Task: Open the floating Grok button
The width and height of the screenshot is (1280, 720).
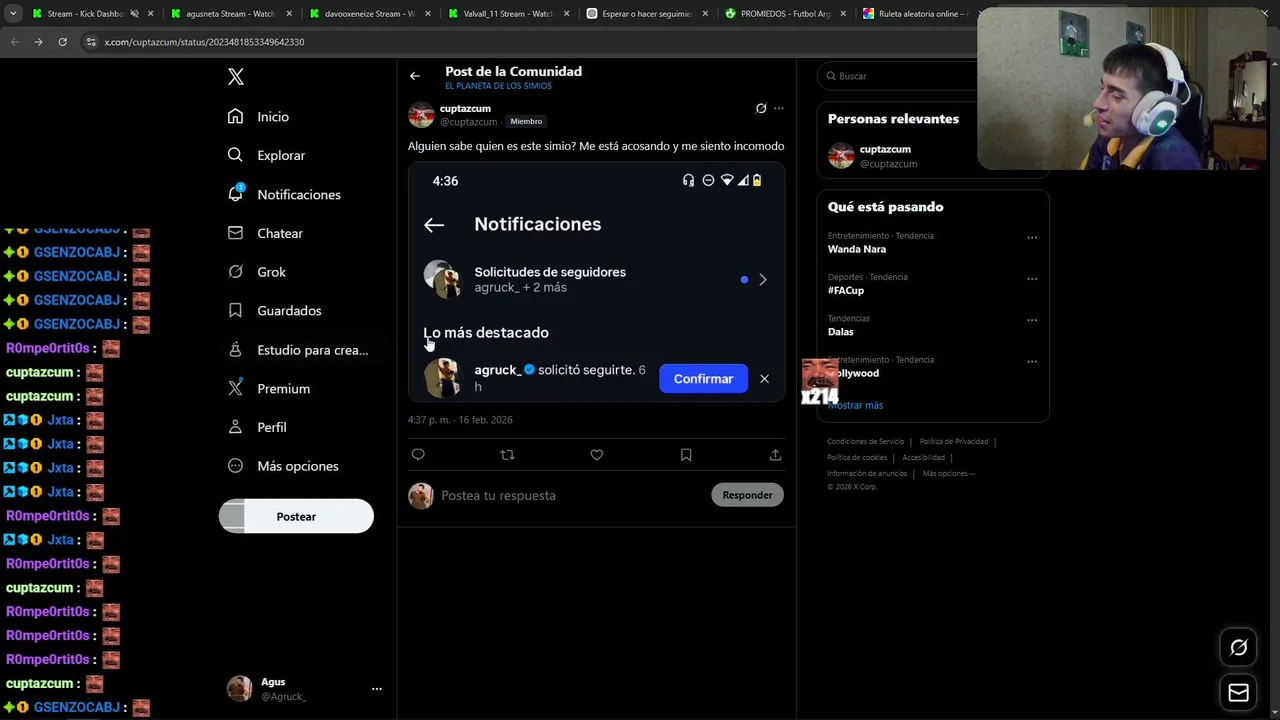Action: [x=1239, y=648]
